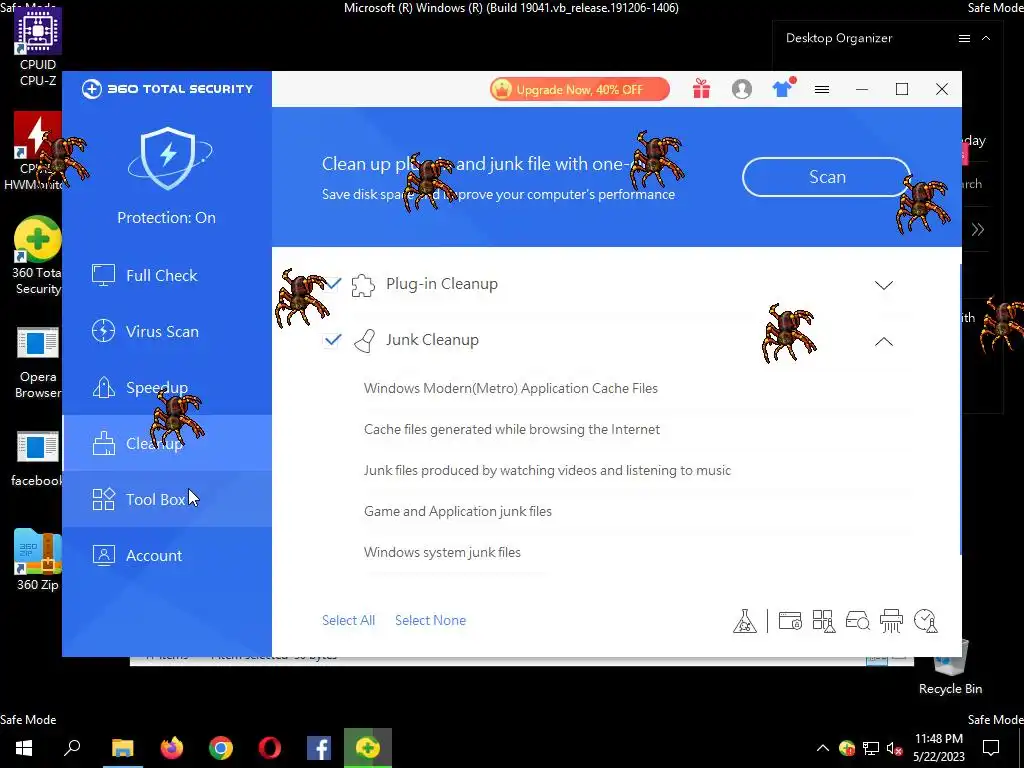
Task: Open the gift box promotions icon
Action: click(701, 89)
